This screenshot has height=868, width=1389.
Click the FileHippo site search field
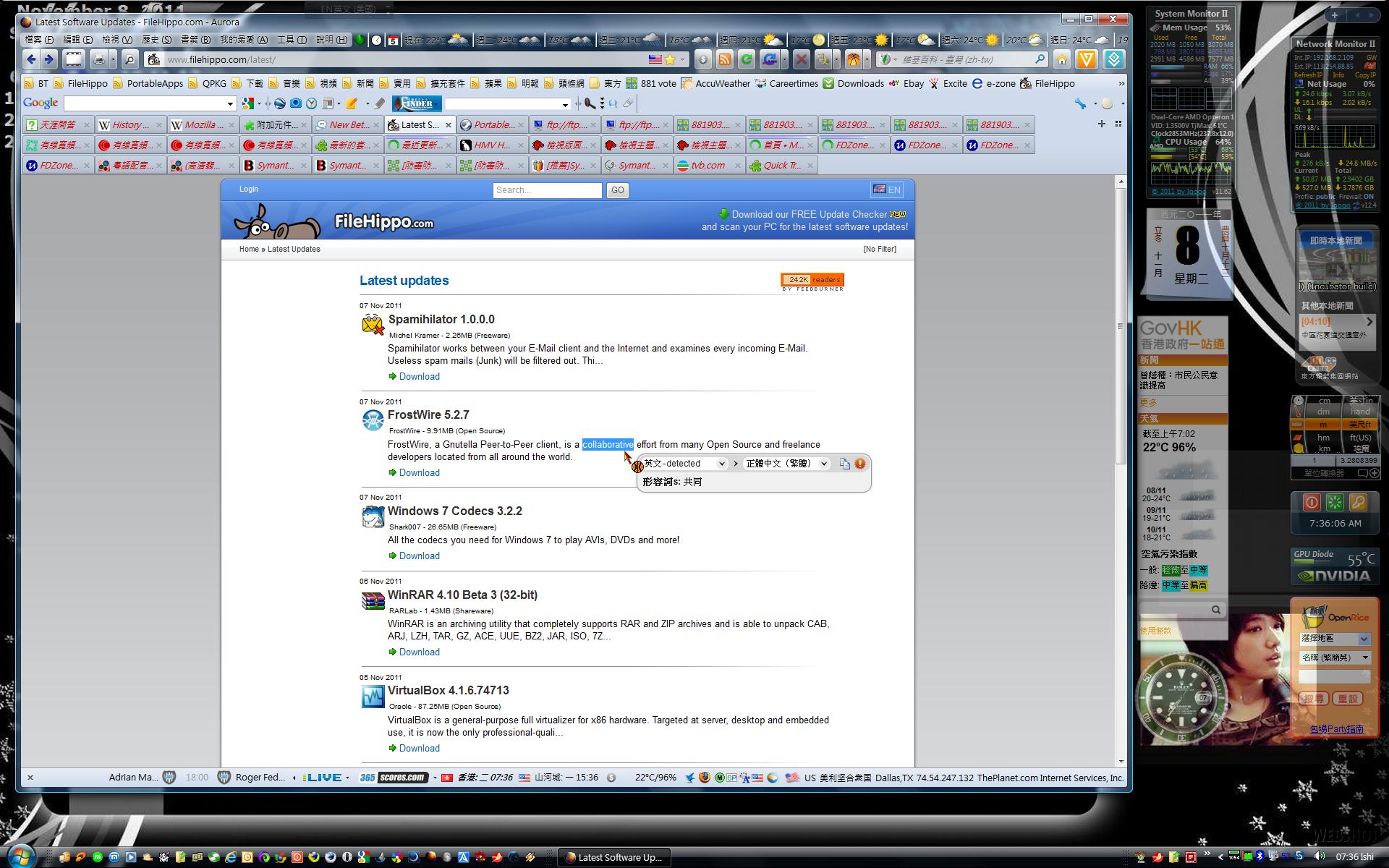click(547, 190)
